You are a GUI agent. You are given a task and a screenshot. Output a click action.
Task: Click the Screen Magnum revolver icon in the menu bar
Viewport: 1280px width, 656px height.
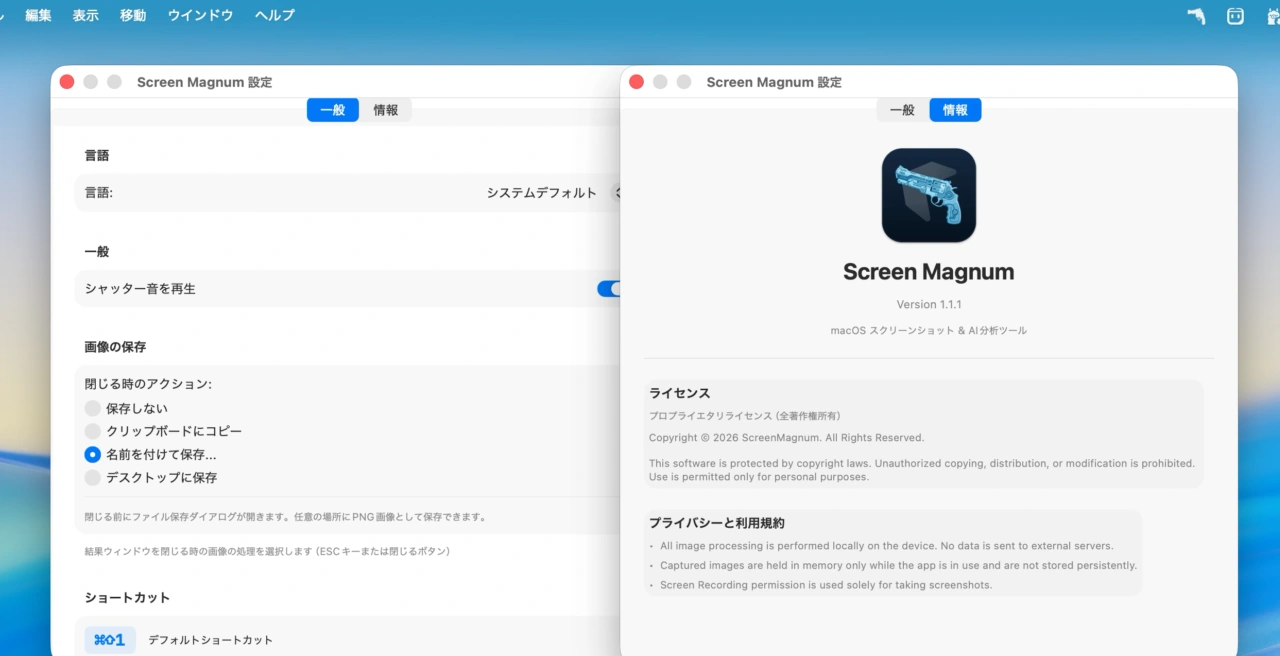1196,16
